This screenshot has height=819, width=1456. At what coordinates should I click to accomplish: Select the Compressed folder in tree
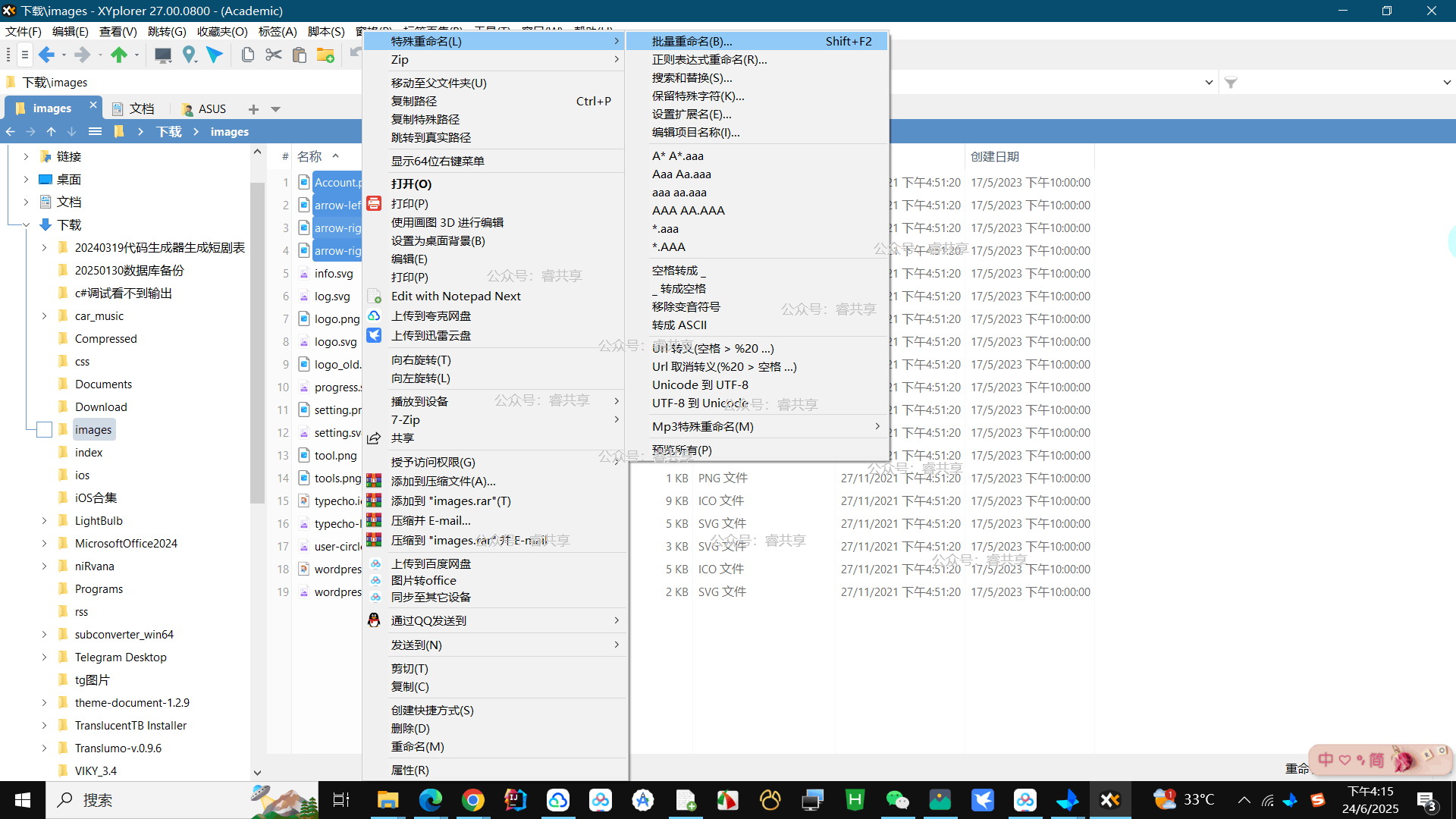pos(105,338)
